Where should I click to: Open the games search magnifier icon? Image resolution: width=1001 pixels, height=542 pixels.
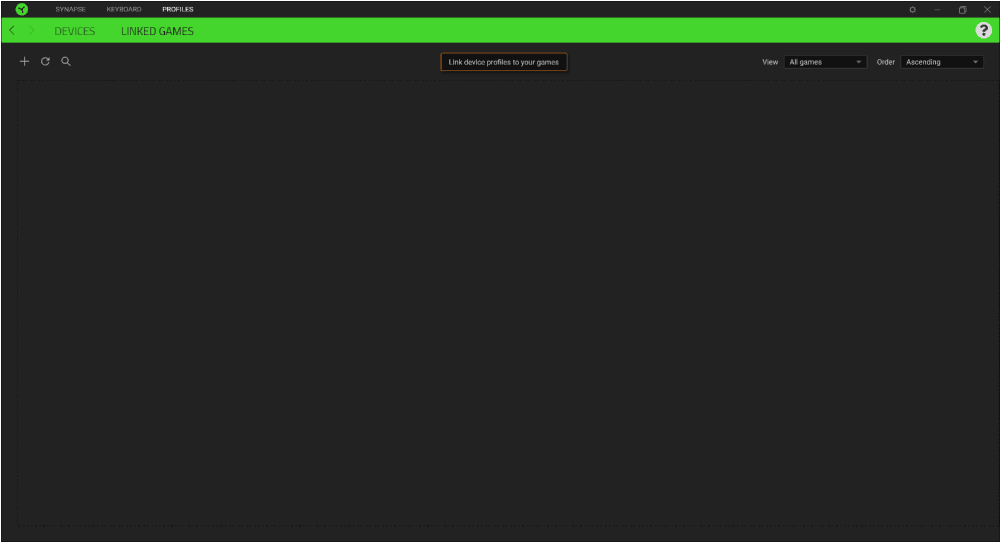point(66,62)
